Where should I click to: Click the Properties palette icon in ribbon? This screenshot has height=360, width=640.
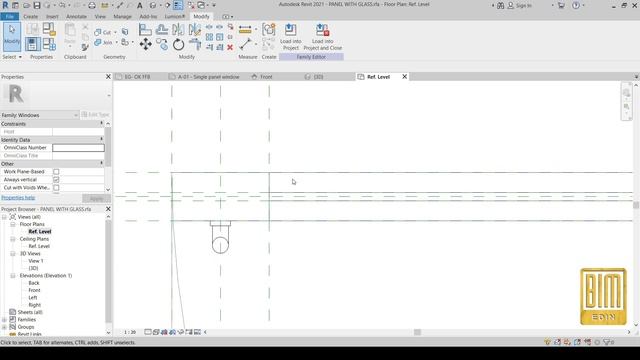click(x=33, y=44)
